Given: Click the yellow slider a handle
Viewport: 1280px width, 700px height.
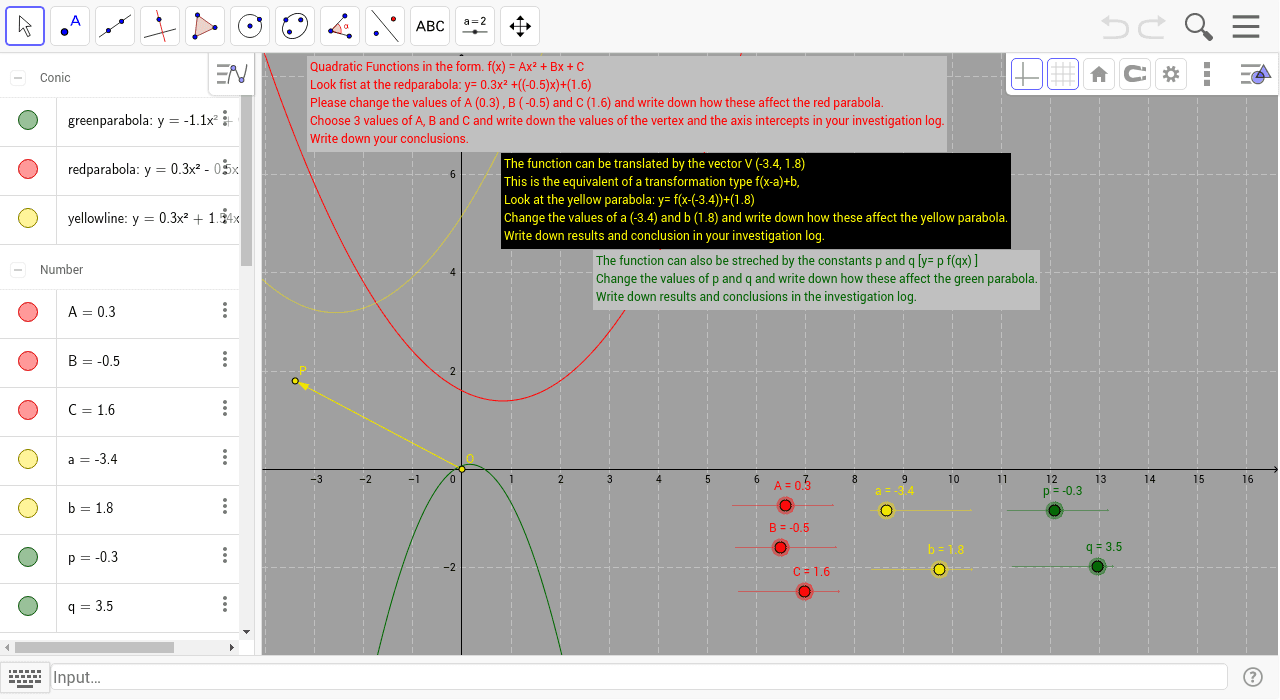Looking at the screenshot, I should click(x=886, y=510).
